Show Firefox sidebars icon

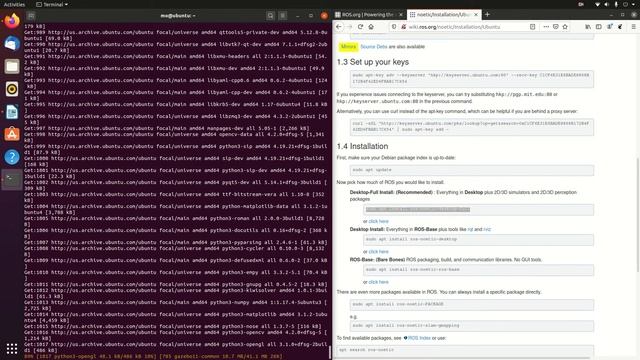(x=598, y=27)
